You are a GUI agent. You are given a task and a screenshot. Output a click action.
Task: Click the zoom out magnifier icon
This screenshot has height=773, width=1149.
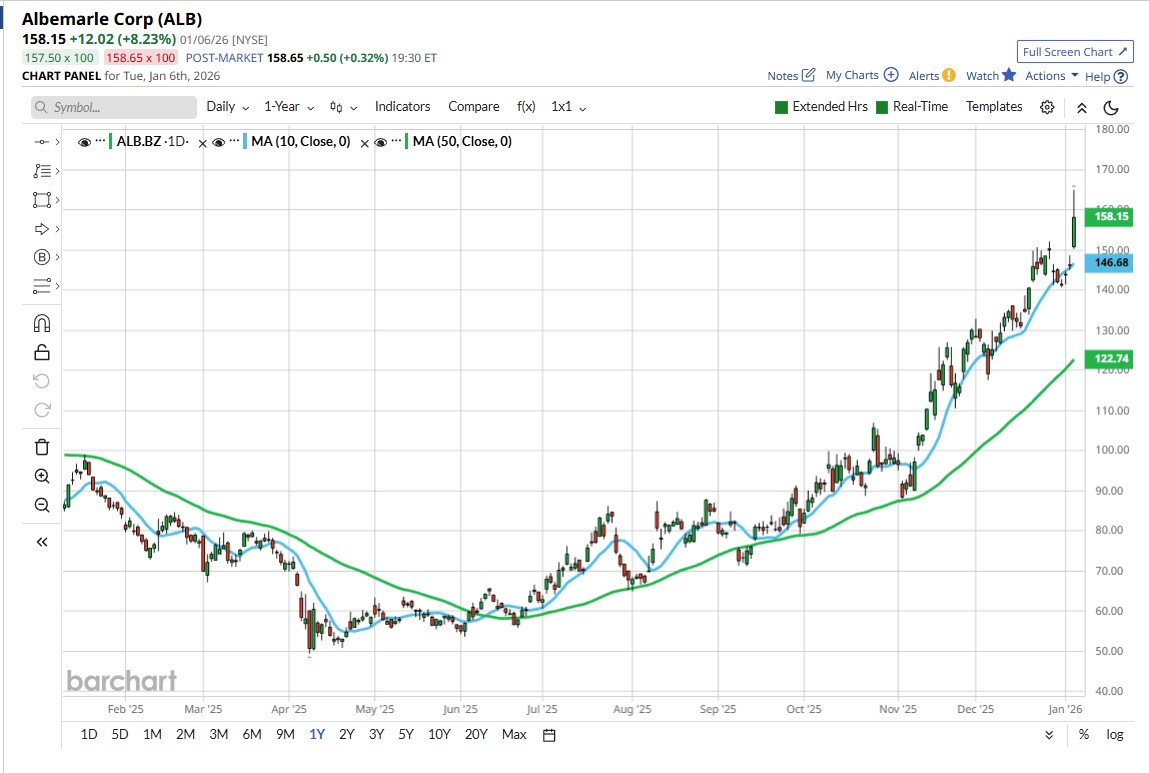click(41, 505)
